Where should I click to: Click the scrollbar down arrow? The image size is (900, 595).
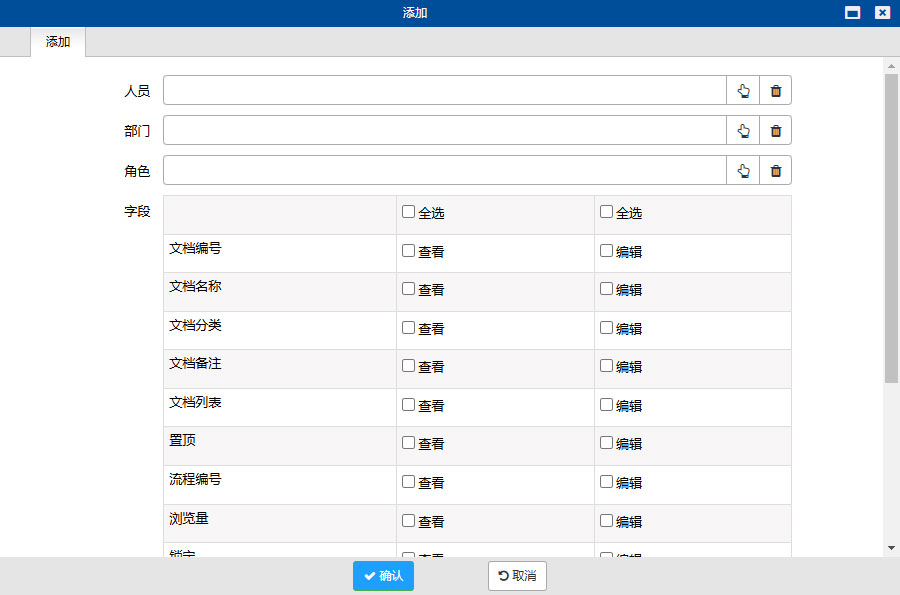[x=891, y=548]
